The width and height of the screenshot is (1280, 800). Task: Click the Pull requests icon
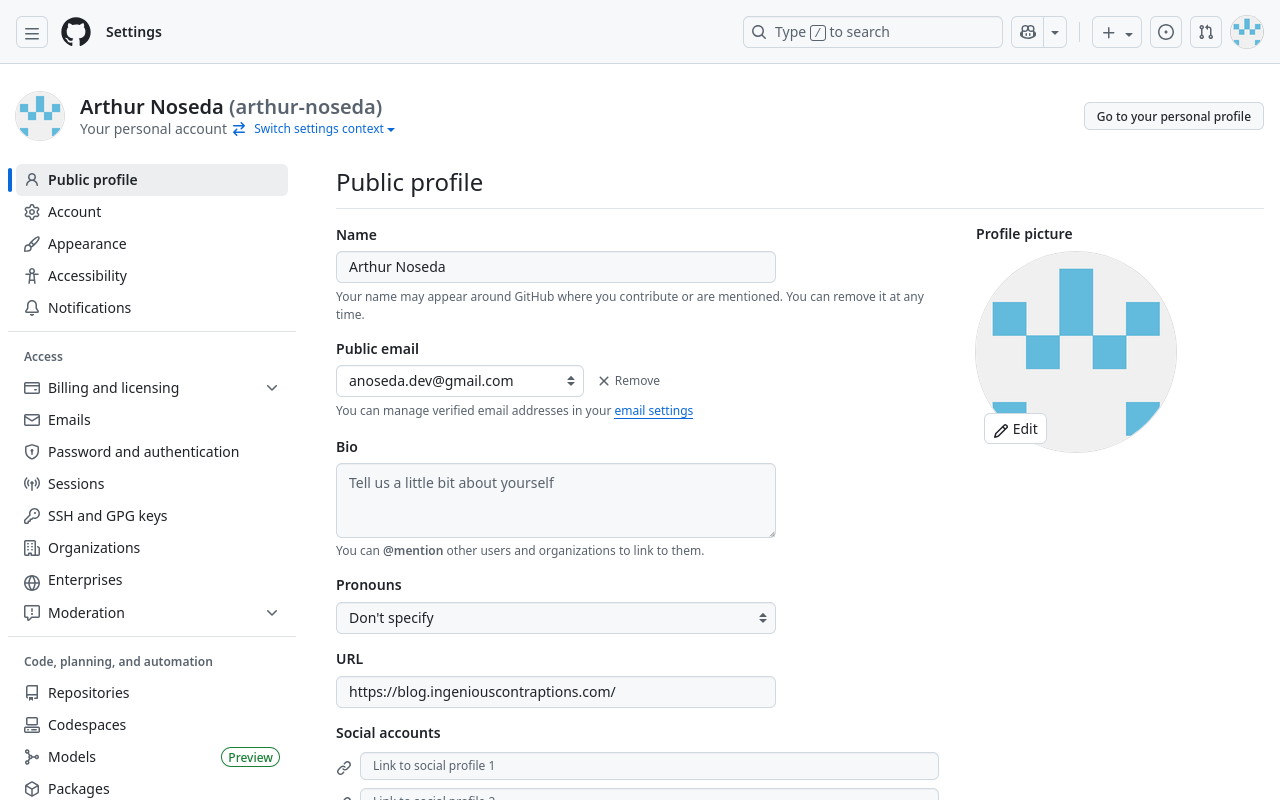click(x=1205, y=31)
